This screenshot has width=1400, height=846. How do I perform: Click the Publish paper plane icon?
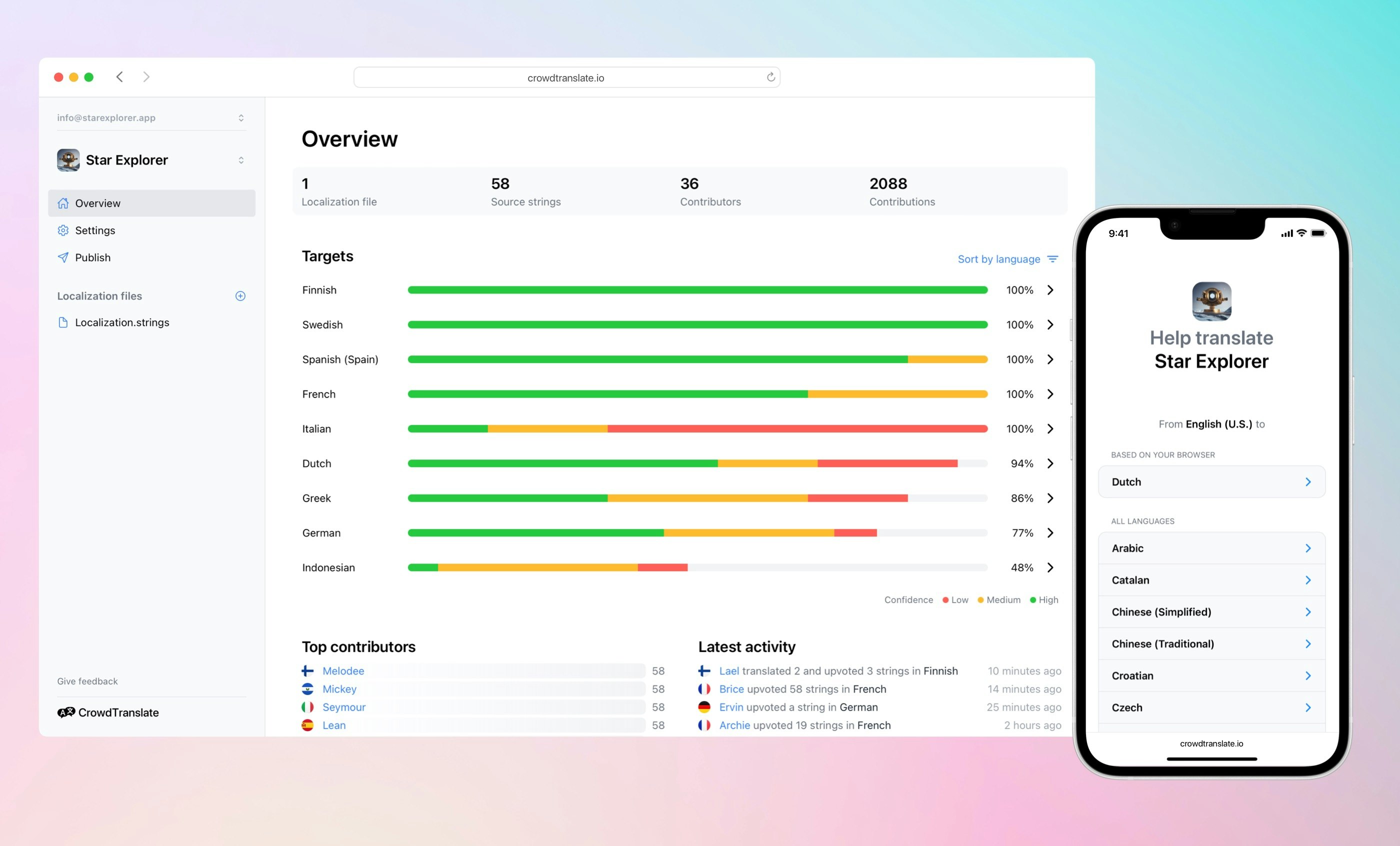[63, 257]
